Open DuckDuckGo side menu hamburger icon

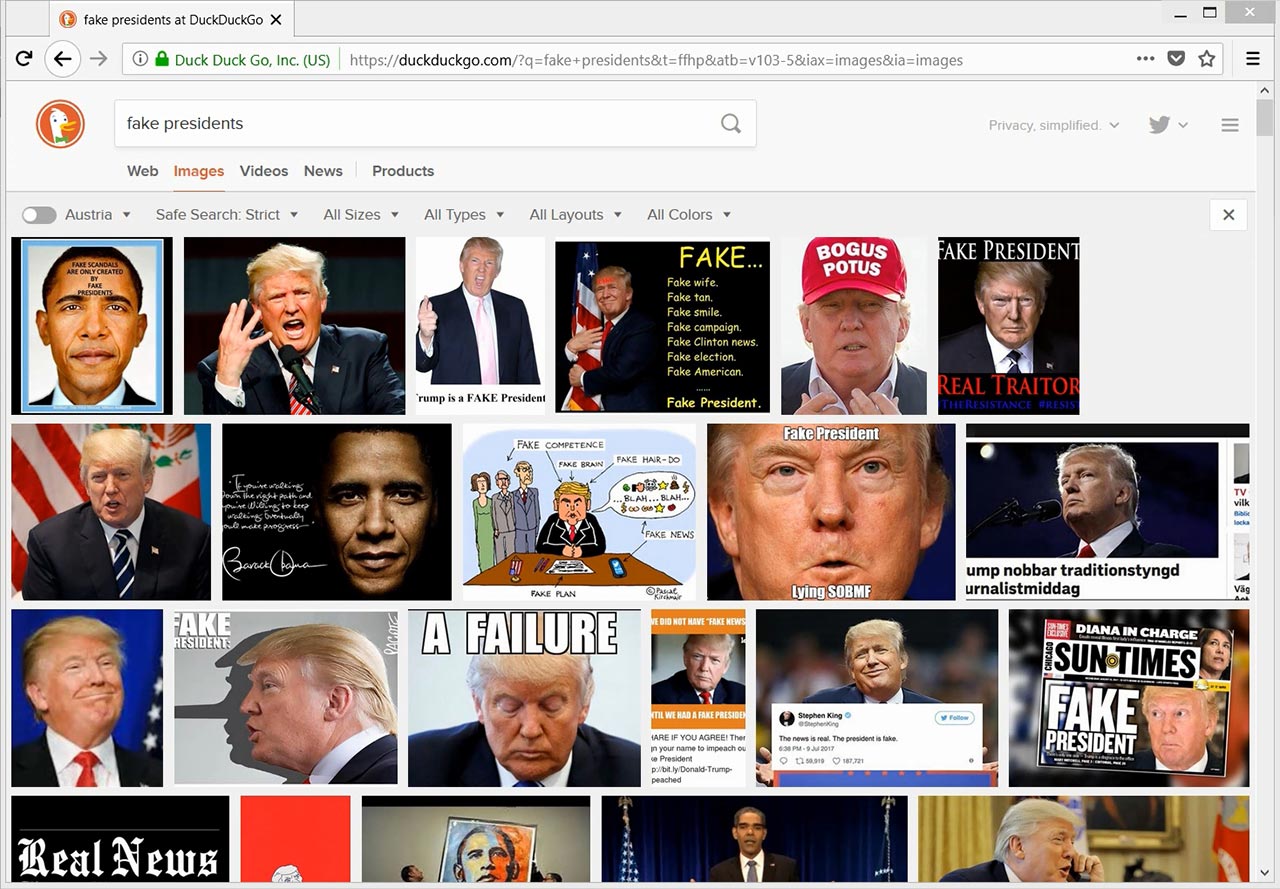pos(1230,125)
